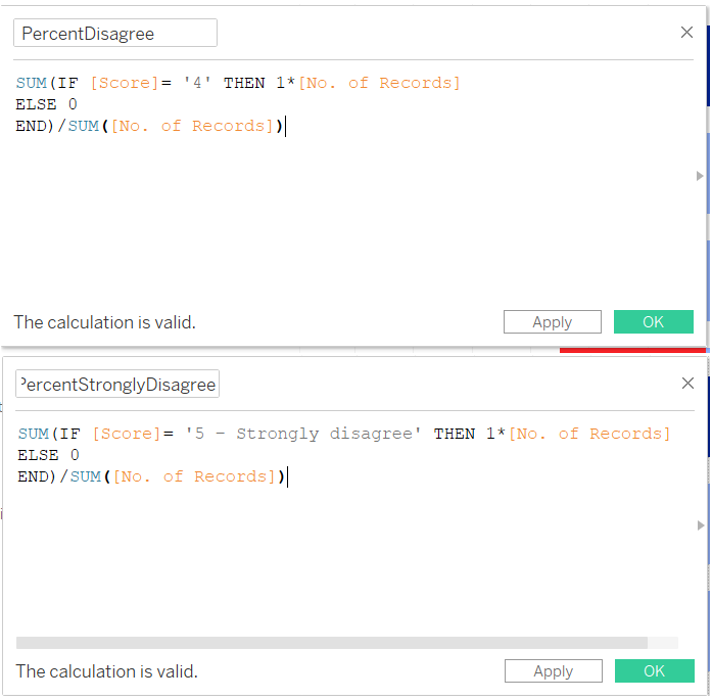Click [Score] field in PercentStronglyDisagree formula
Image resolution: width=710 pixels, height=696 pixels.
tap(125, 434)
